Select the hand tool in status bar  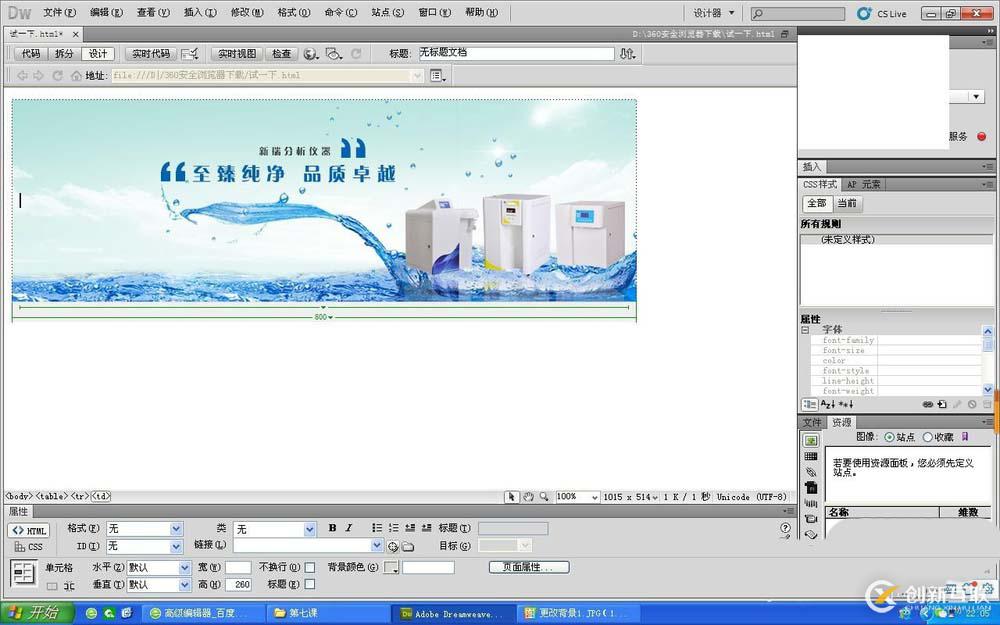529,497
